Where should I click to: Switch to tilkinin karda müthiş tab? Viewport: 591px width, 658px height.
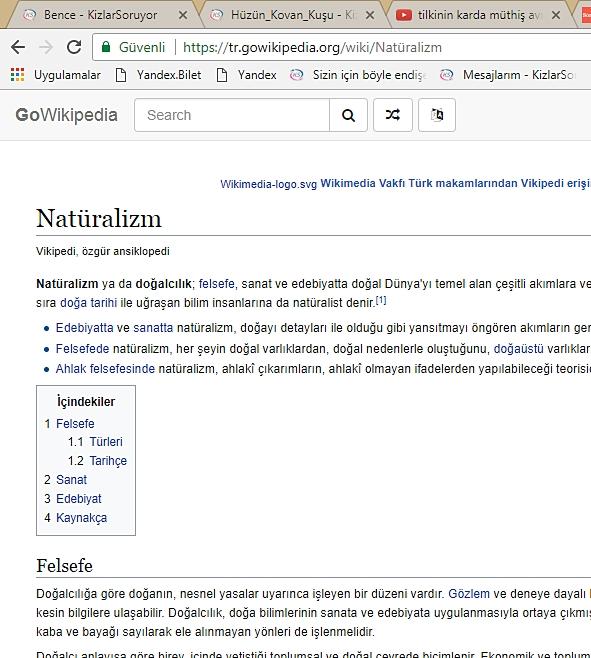click(x=479, y=15)
